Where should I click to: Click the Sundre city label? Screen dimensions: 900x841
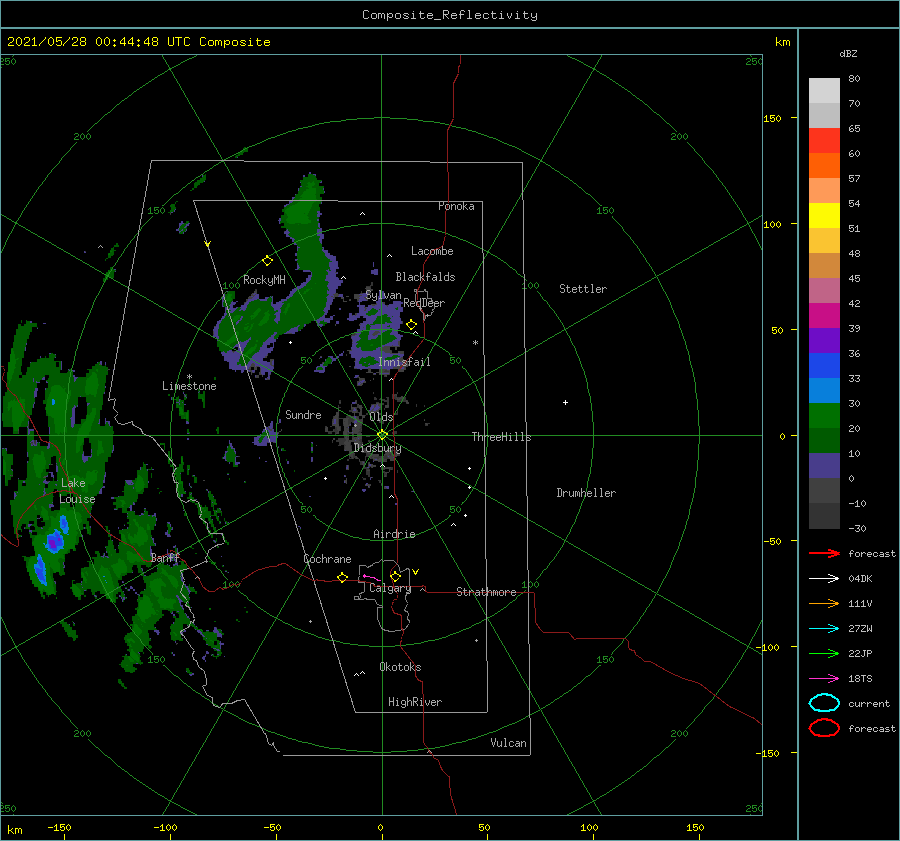click(303, 414)
